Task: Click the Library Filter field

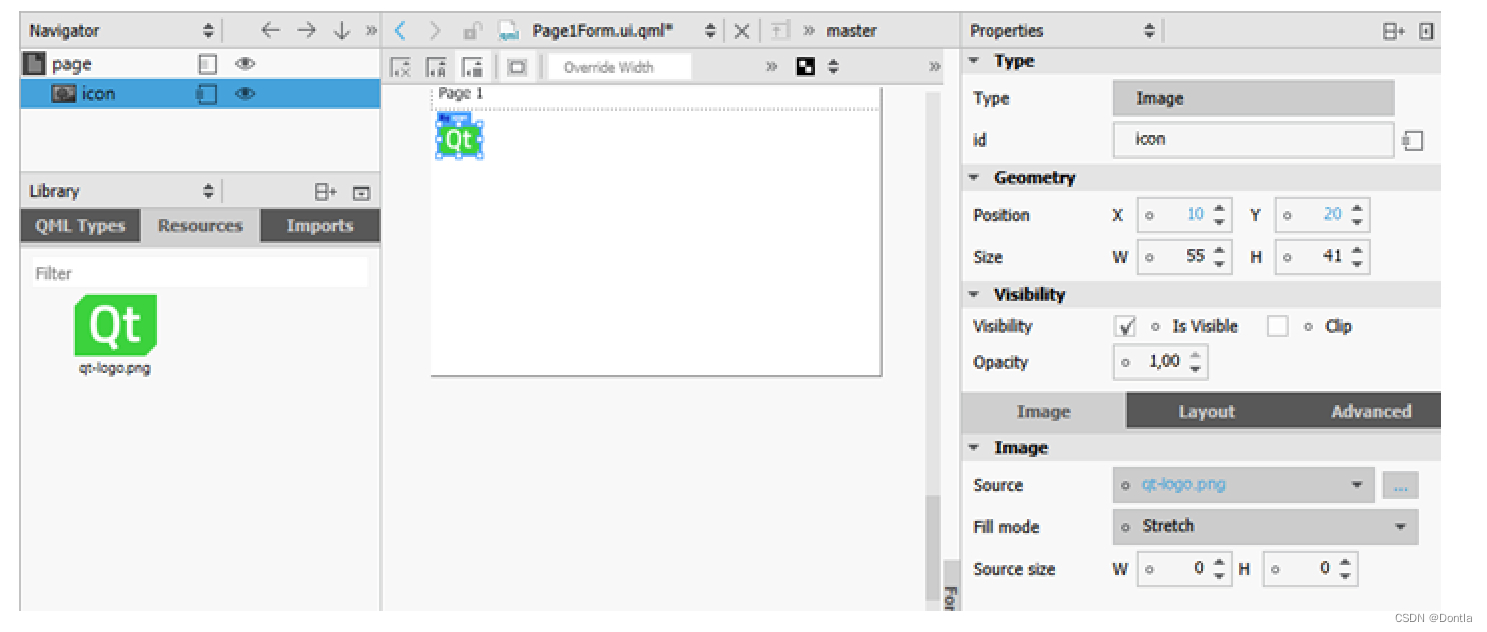Action: 200,273
